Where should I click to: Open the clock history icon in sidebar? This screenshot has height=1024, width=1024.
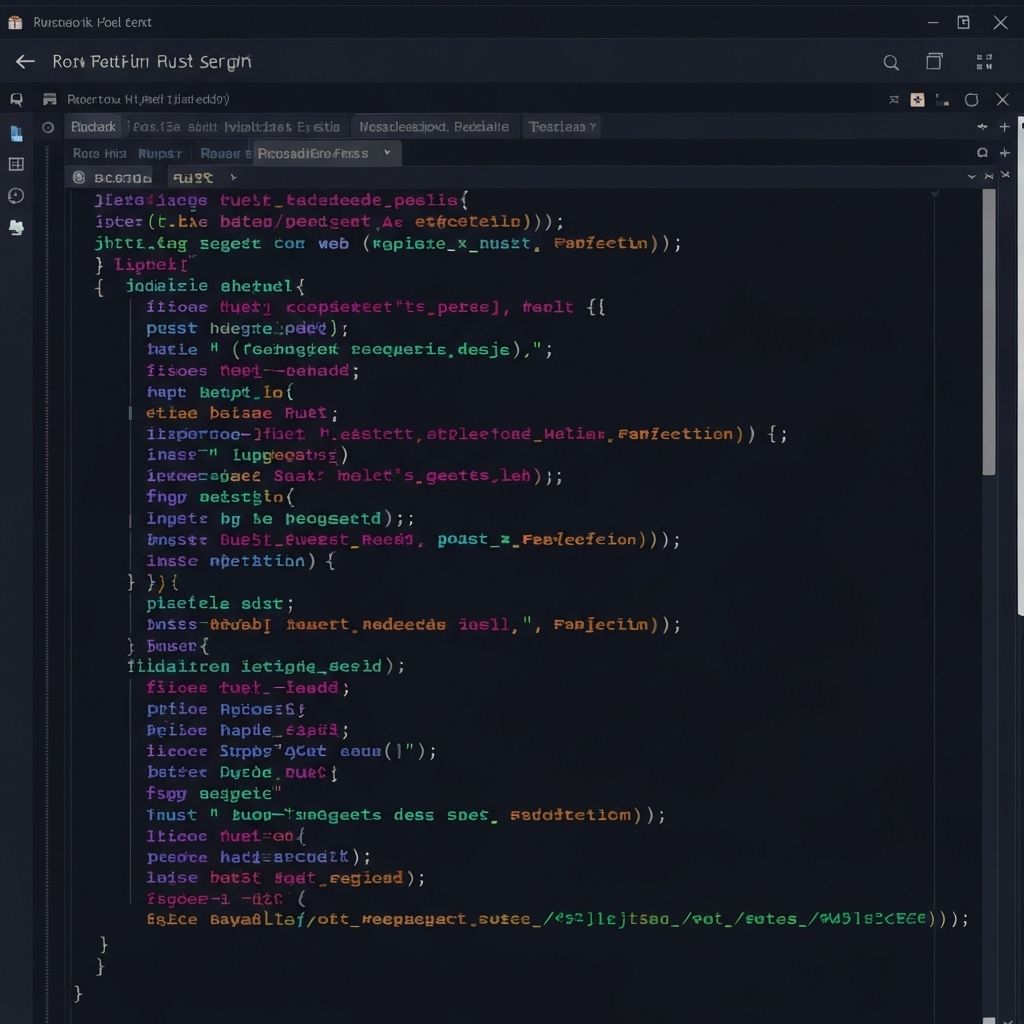(16, 196)
